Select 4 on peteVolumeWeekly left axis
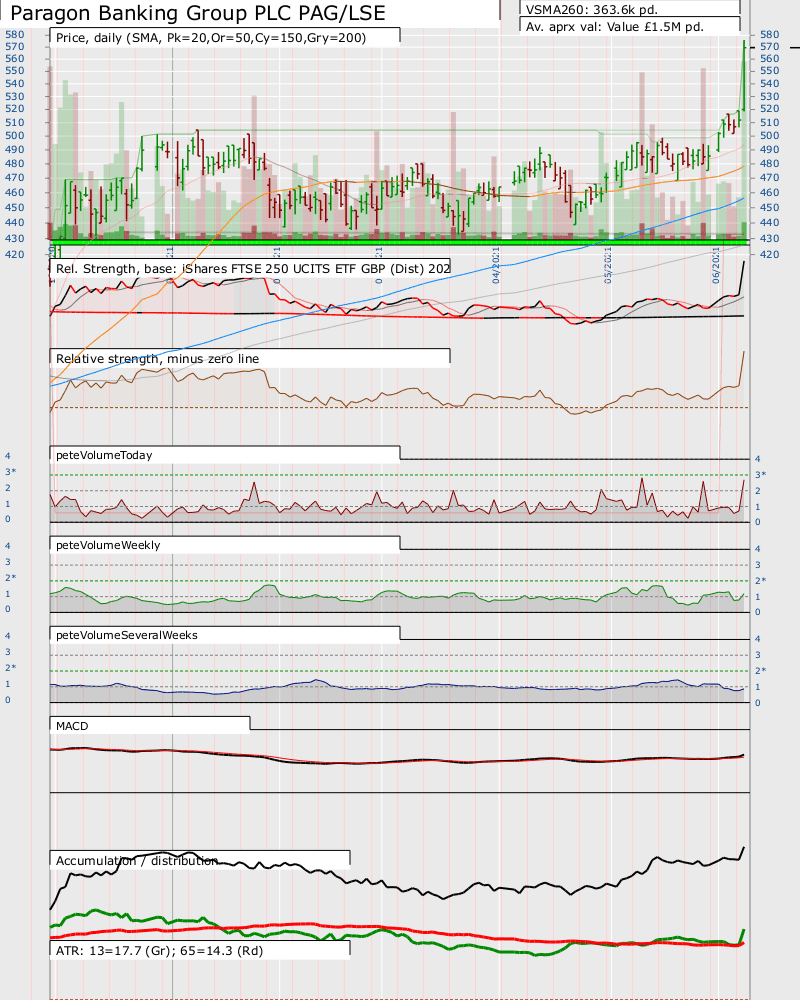The height and width of the screenshot is (1000, 800). pos(8,546)
